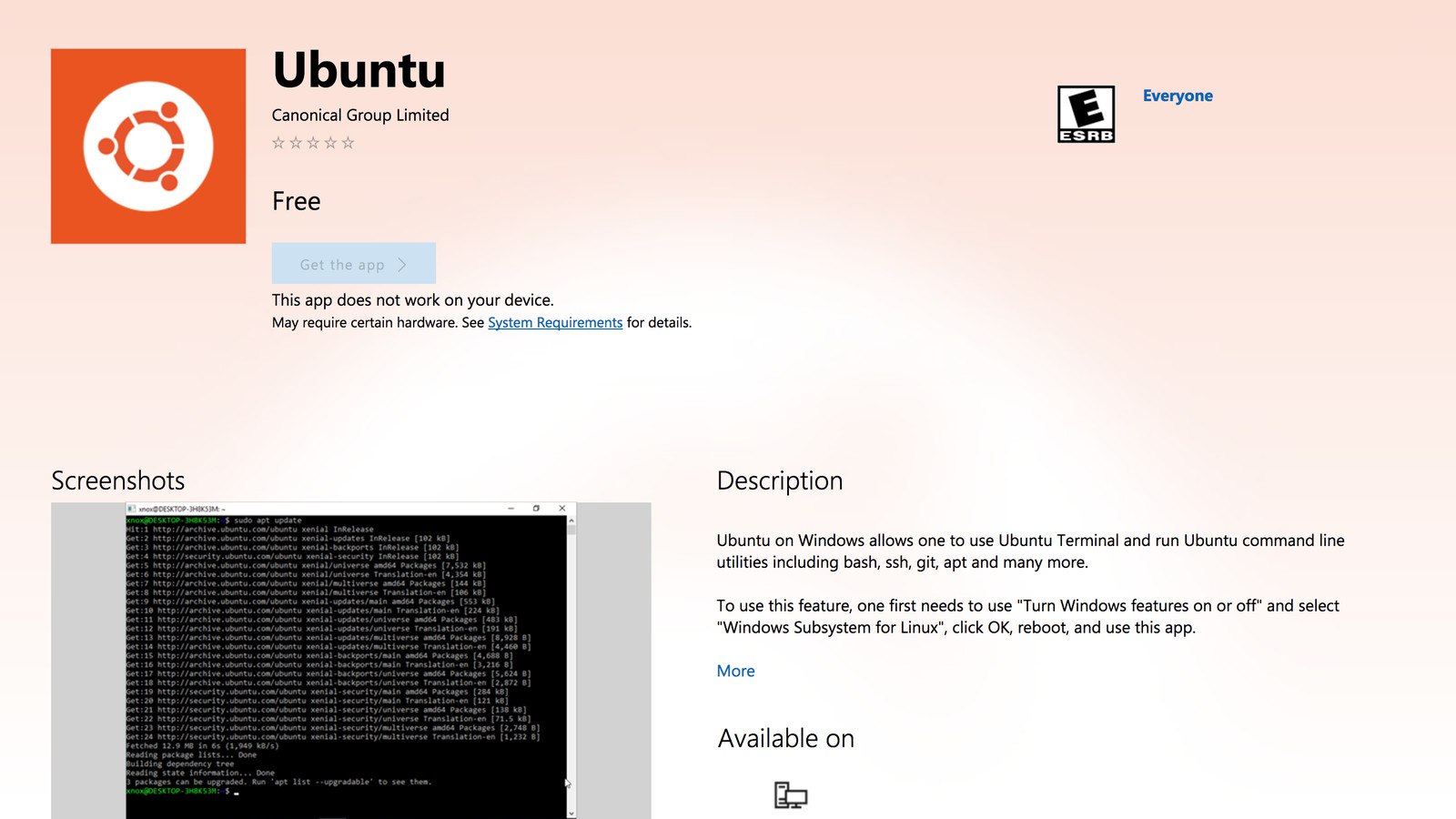The image size is (1456, 819).
Task: Click the scrollbar in the terminal screenshot
Action: coord(571,666)
